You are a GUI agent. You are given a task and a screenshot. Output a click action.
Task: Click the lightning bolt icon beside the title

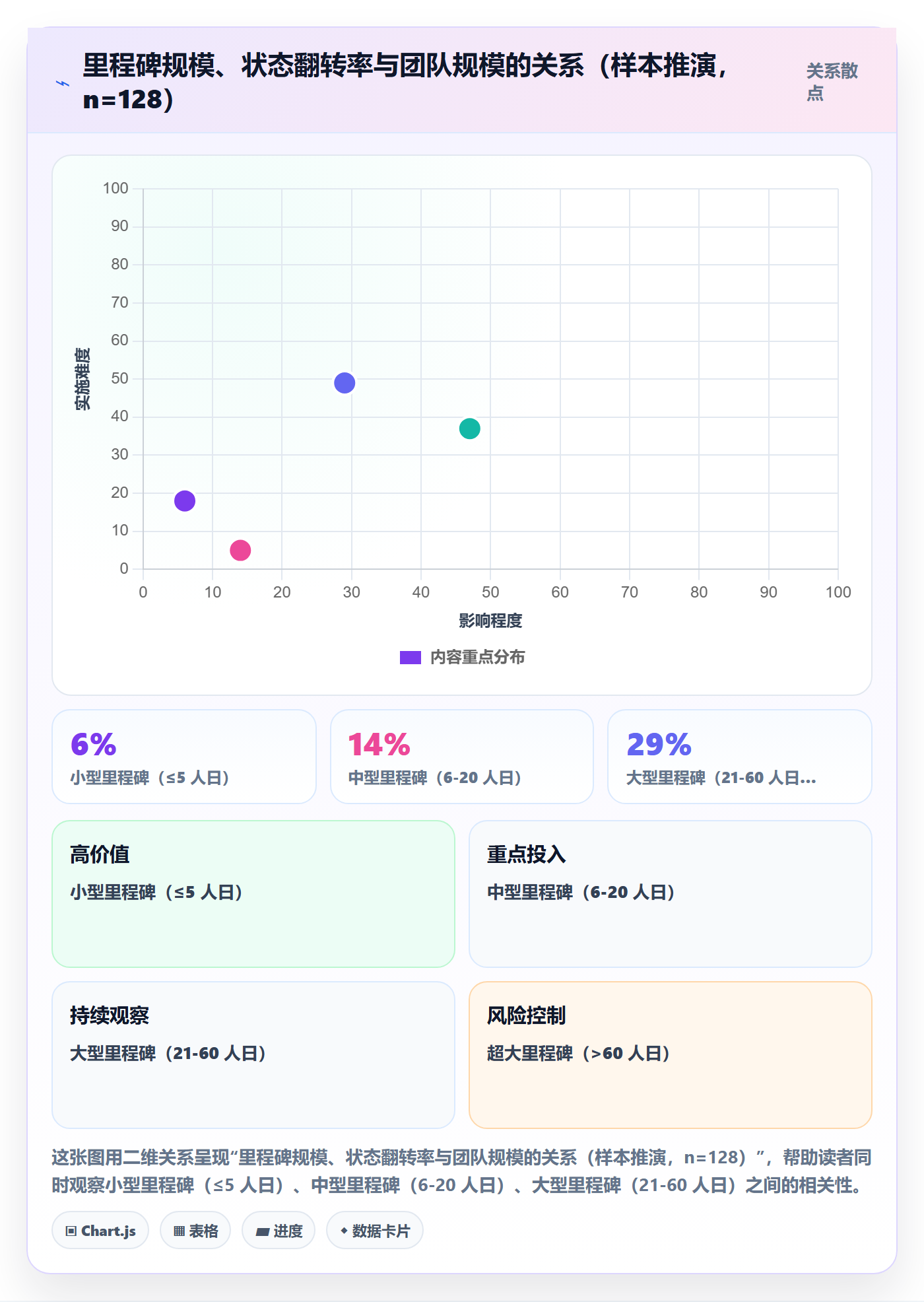[63, 83]
